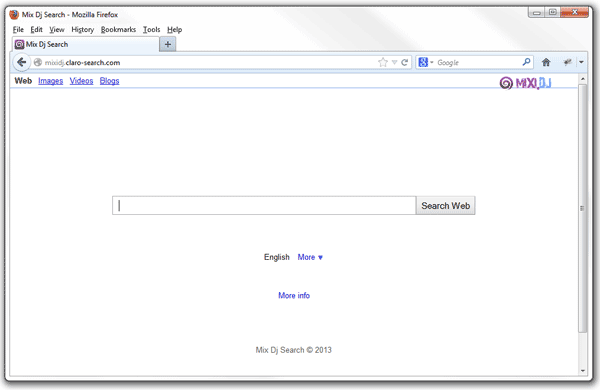600x390 pixels.
Task: Close the Firefox window
Action: pos(574,13)
